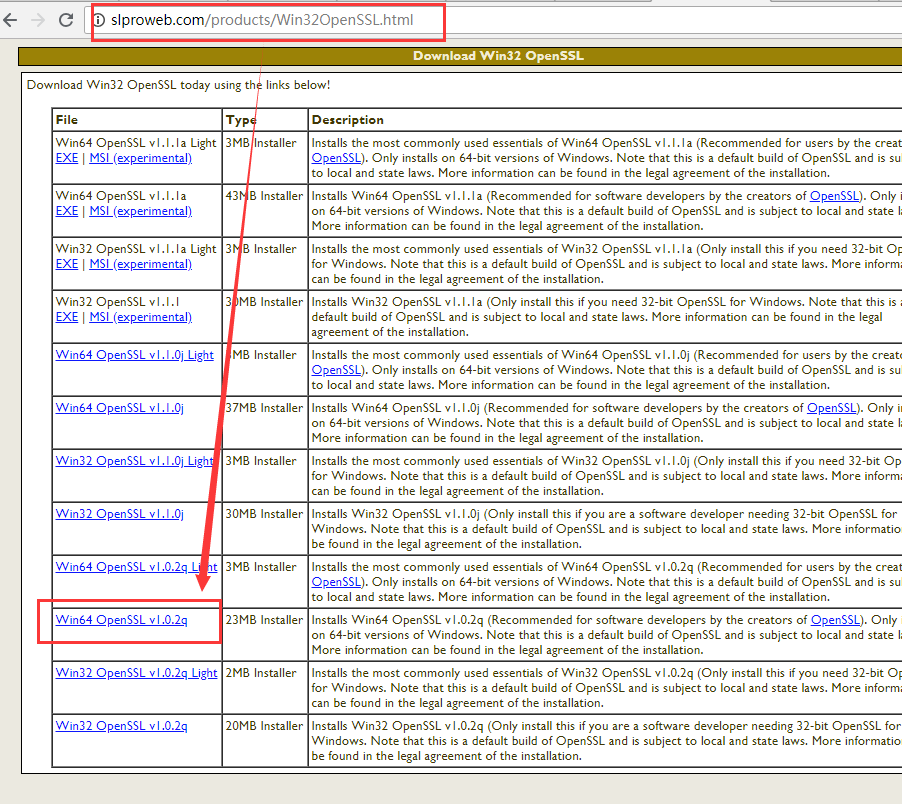
Task: Click EXE link under Win32 OpenSSL v1.1.1
Action: [x=67, y=317]
